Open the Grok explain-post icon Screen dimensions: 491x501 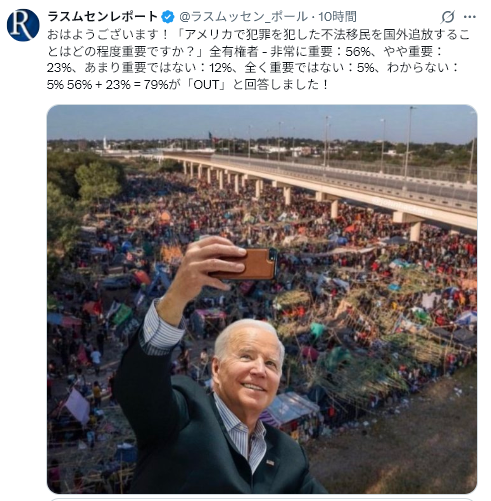pos(447,16)
